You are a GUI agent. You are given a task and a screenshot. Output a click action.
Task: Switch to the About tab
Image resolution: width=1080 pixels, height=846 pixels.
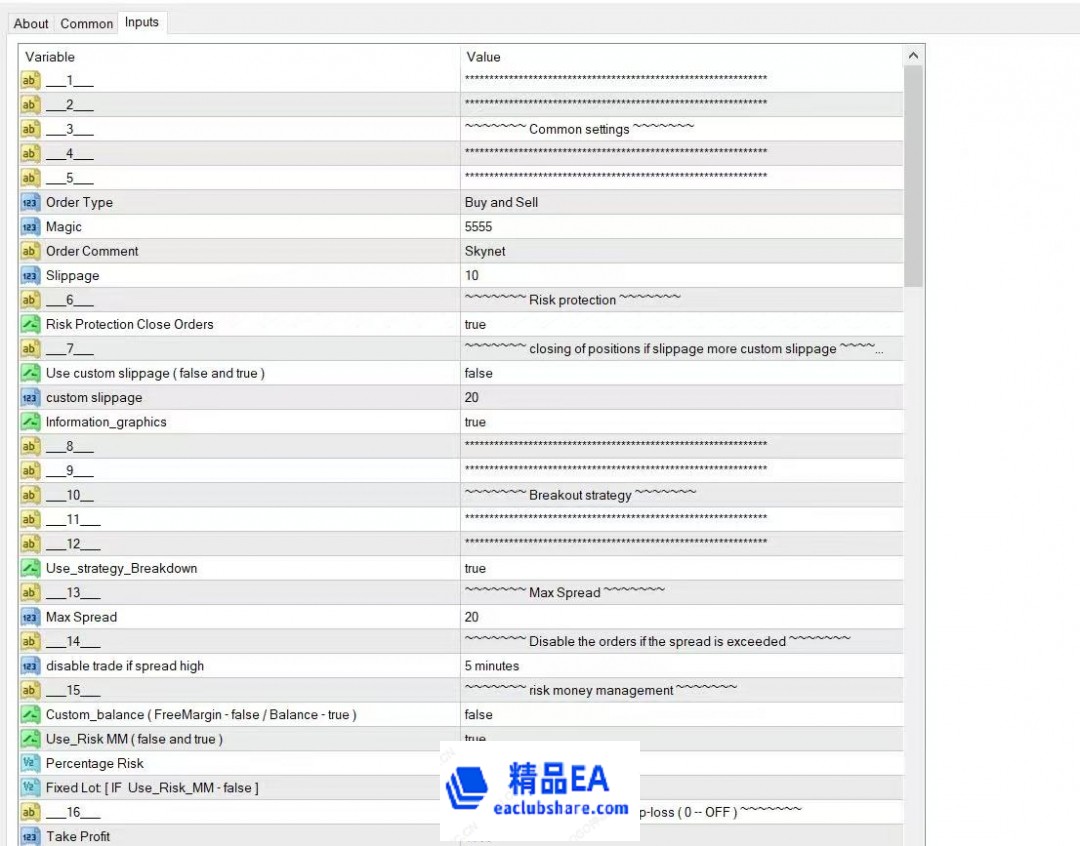31,23
